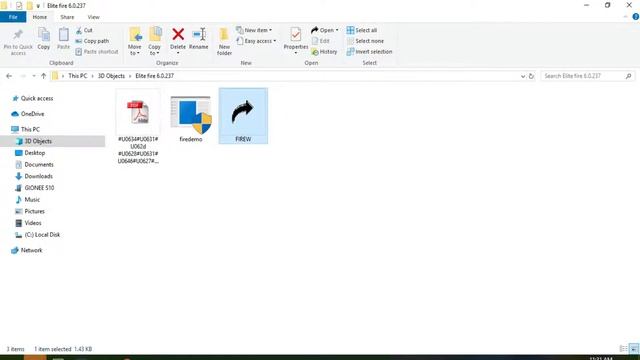640x360 pixels.
Task: Open Pictures in the navigation pane
Action: (30, 211)
